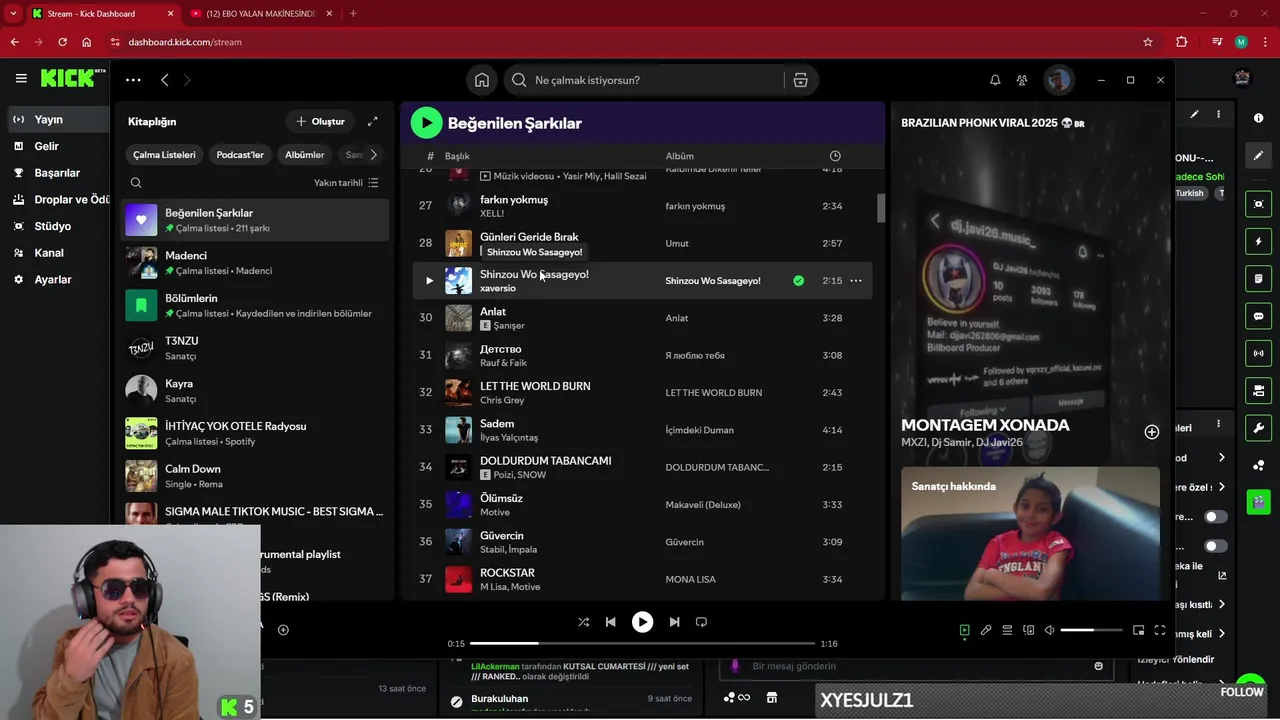1280x720 pixels.
Task: Open the Sanatçı hakkında artist image card
Action: [x=1030, y=533]
